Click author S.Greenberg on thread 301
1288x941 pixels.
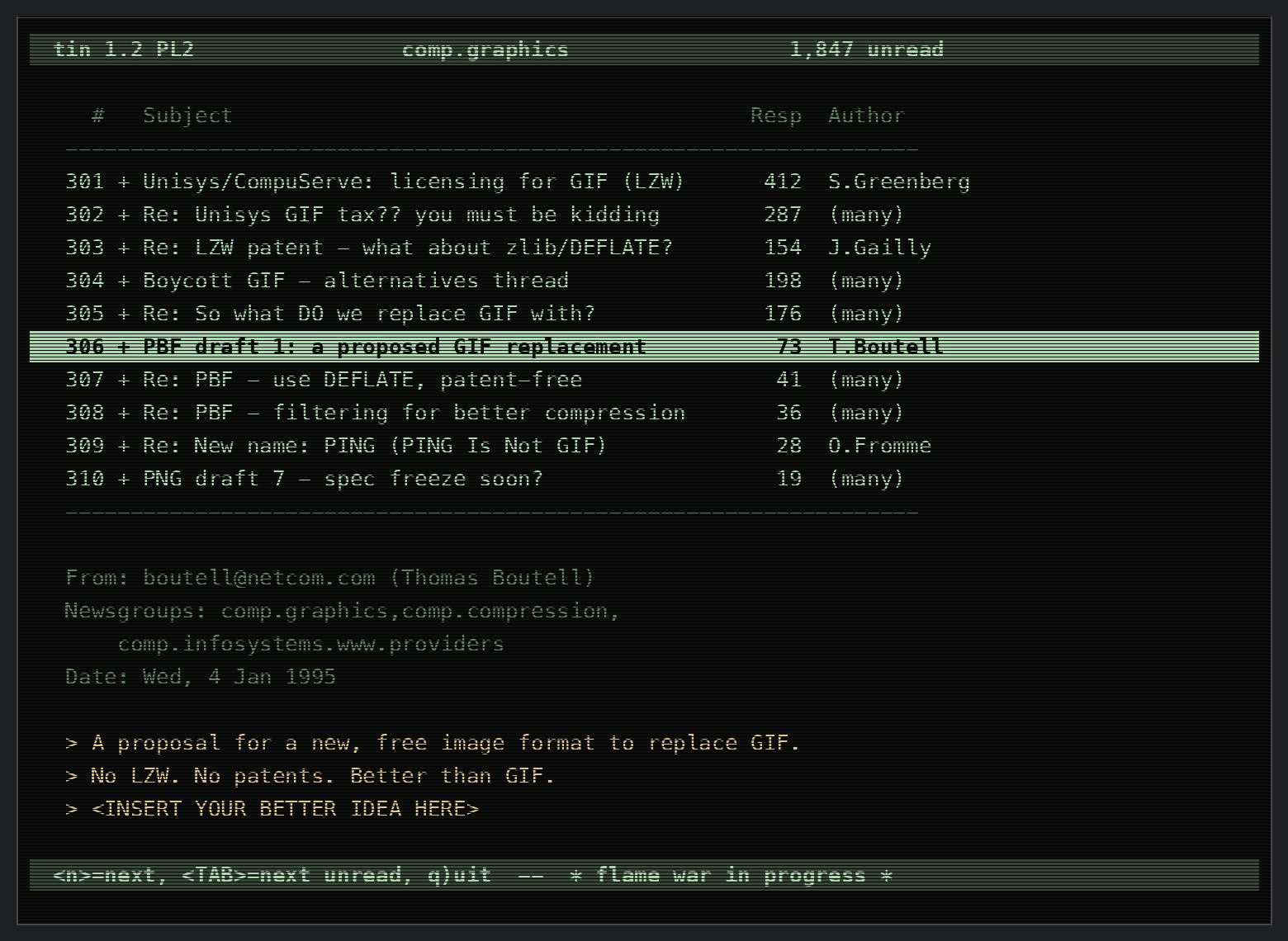click(899, 182)
